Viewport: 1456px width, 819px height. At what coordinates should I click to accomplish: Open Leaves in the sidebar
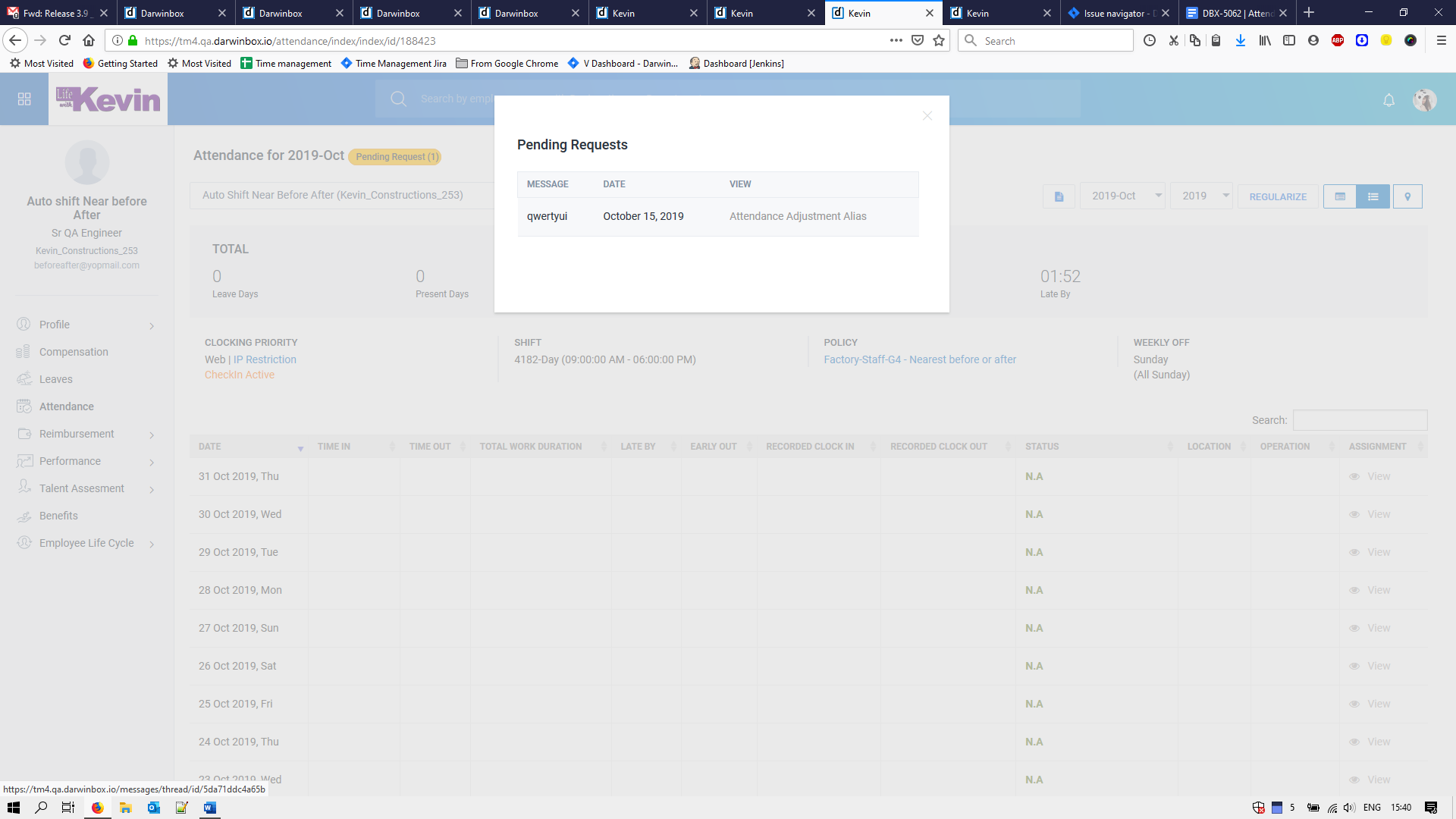(x=56, y=379)
